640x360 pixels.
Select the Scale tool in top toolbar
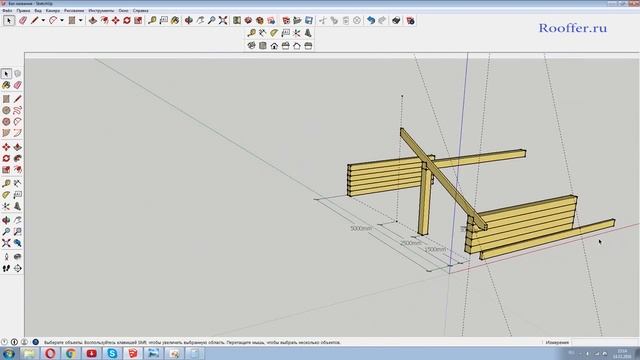[138, 20]
